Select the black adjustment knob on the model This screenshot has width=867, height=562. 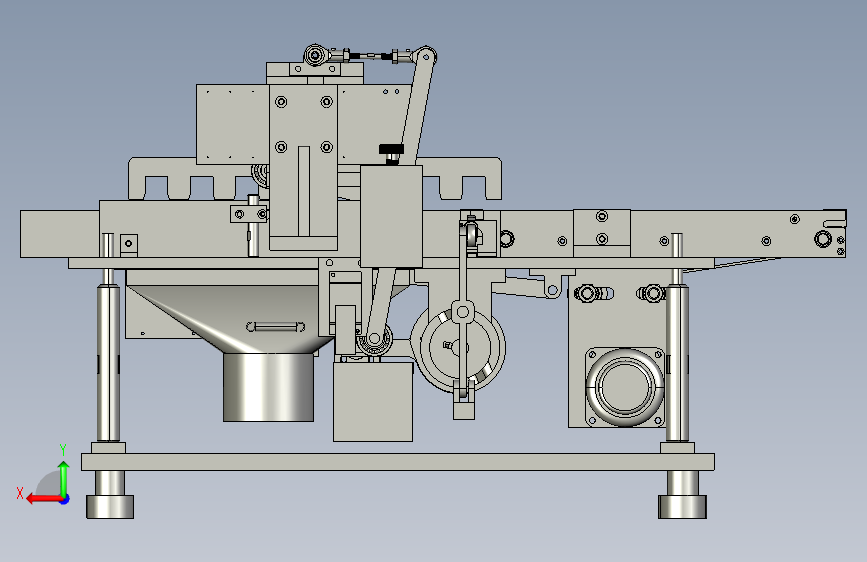(x=391, y=149)
